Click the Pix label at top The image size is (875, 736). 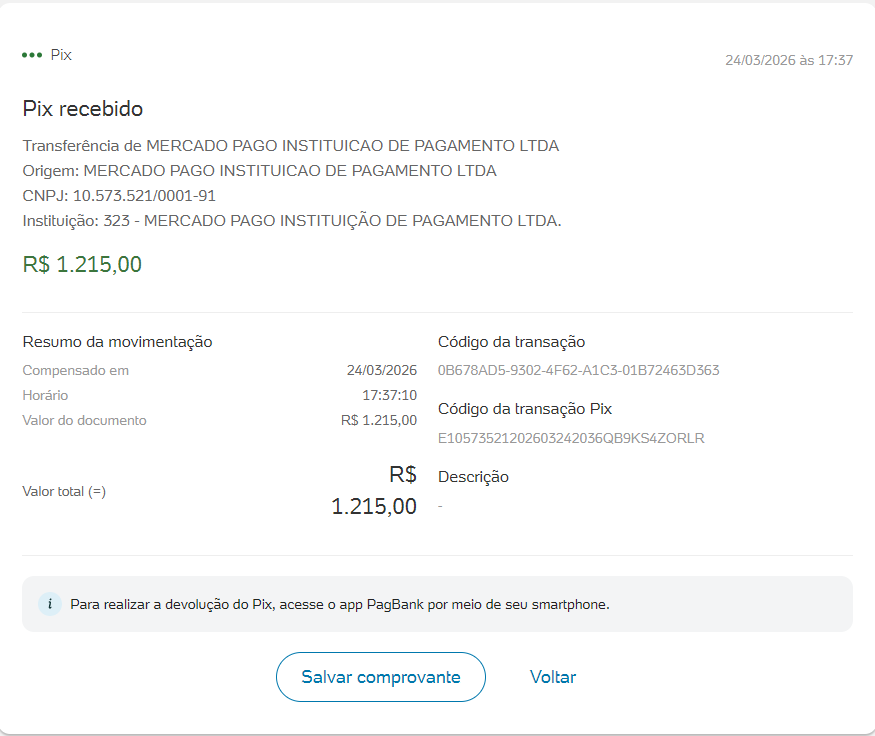[61, 55]
